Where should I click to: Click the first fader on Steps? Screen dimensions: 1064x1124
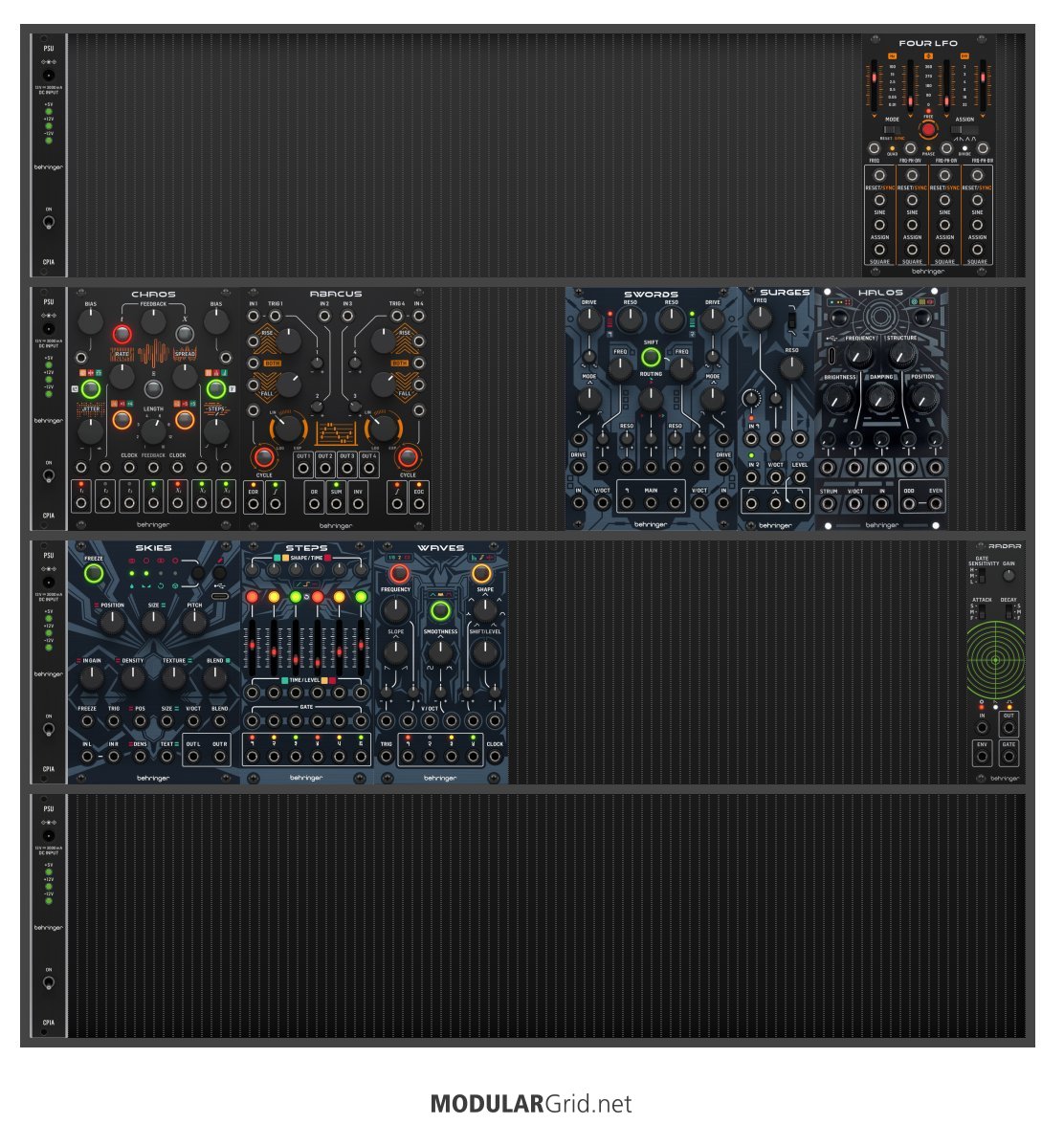pos(253,647)
